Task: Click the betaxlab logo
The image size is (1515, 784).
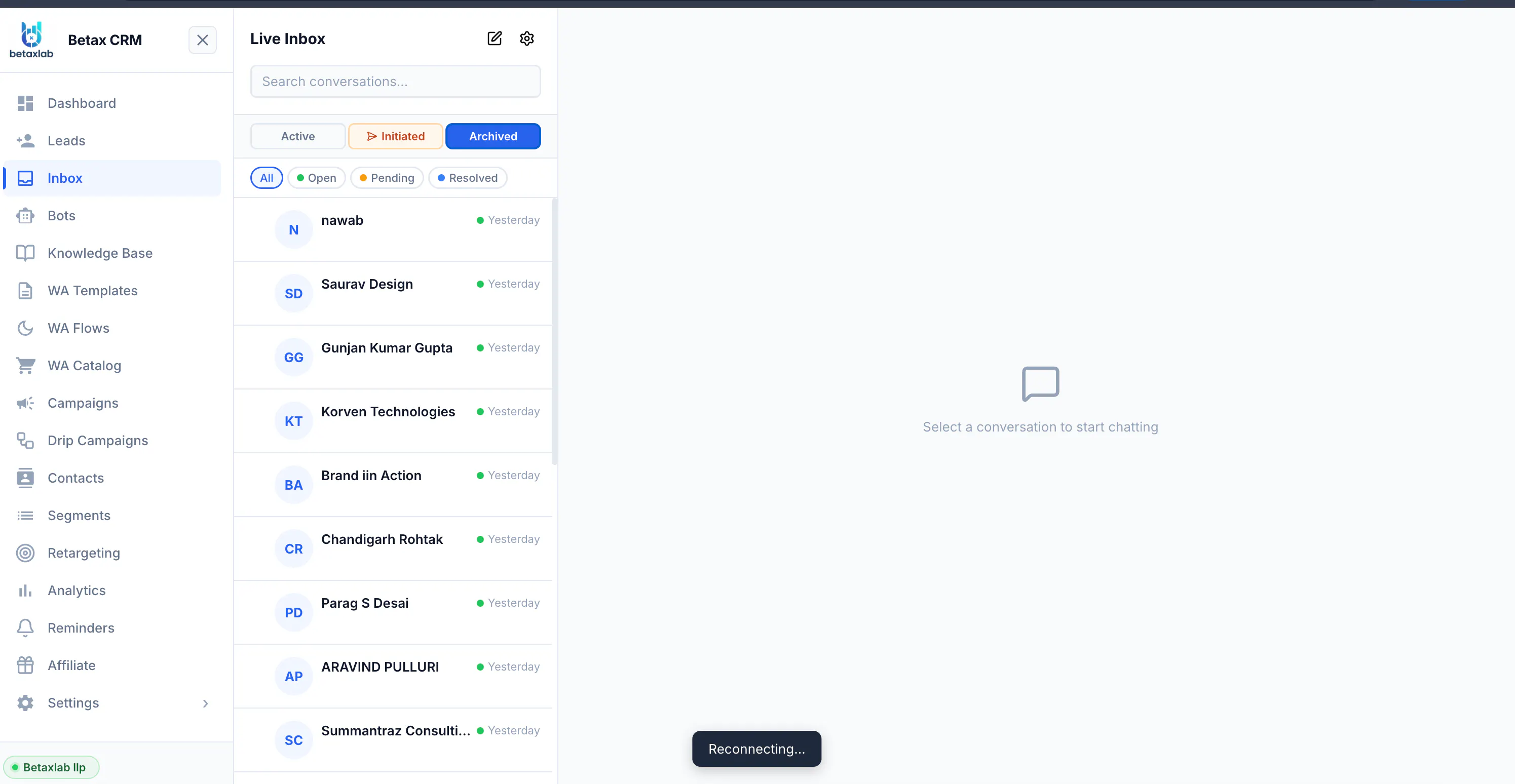Action: pos(31,40)
